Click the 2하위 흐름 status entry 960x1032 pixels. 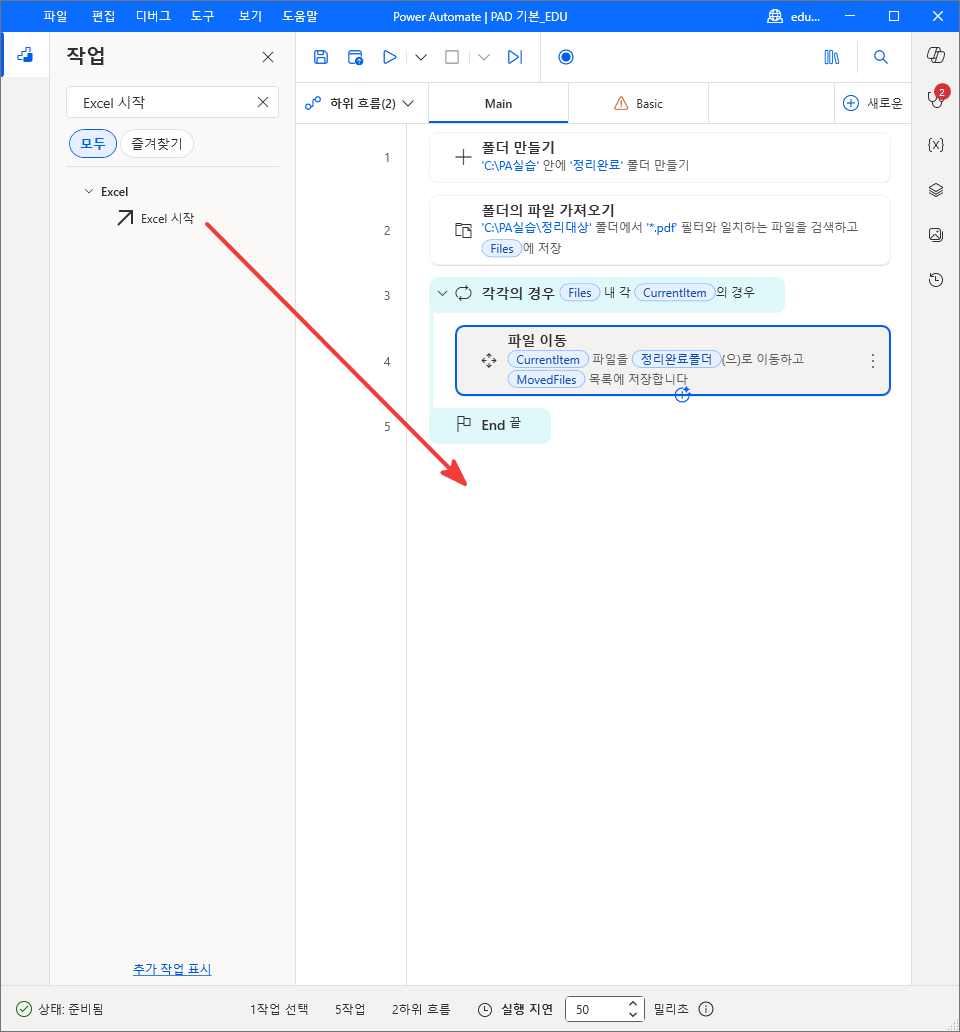click(x=421, y=1009)
